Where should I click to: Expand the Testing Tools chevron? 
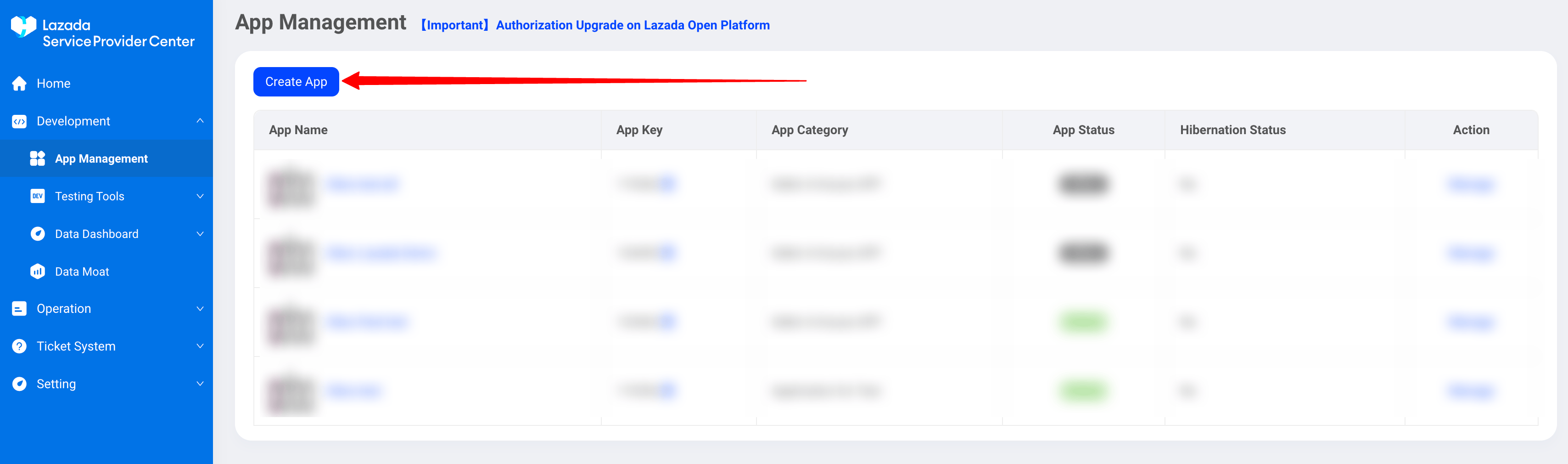coord(200,196)
